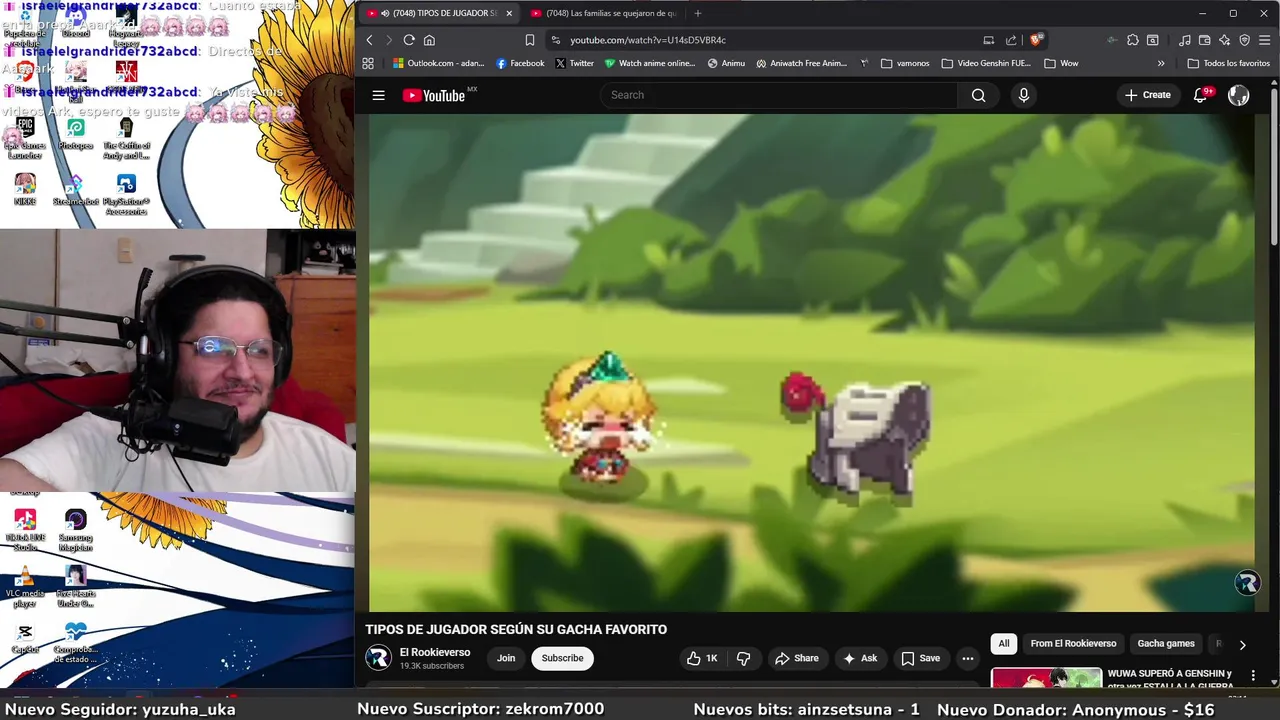This screenshot has height=720, width=1280.
Task: Open TikTok LIVE Studio desktop shortcut
Action: pyautogui.click(x=25, y=531)
